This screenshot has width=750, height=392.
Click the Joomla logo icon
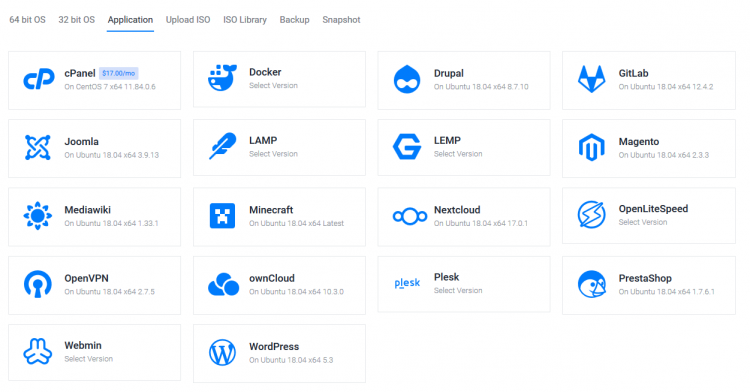click(38, 147)
